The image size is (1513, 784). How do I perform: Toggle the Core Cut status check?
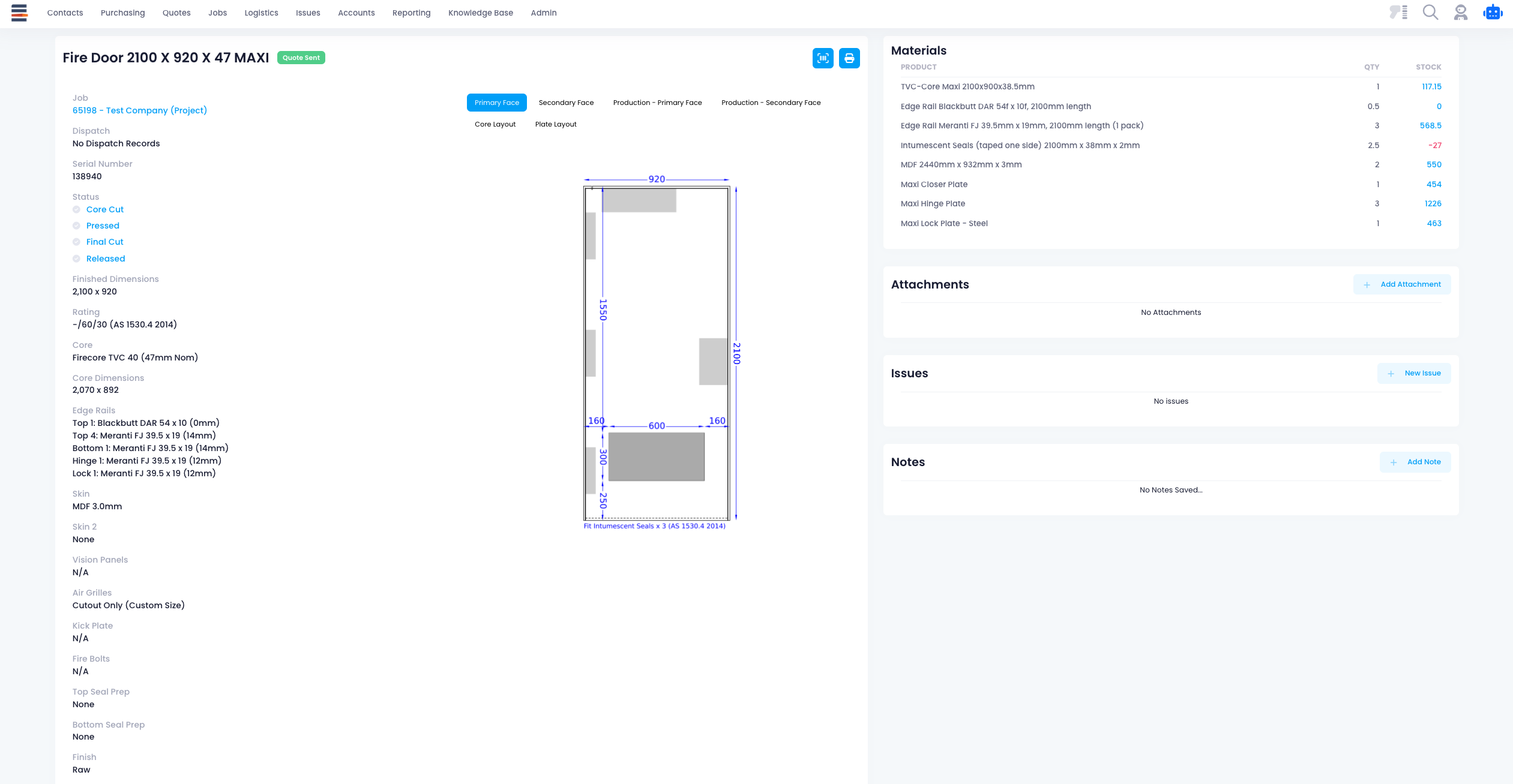tap(76, 209)
